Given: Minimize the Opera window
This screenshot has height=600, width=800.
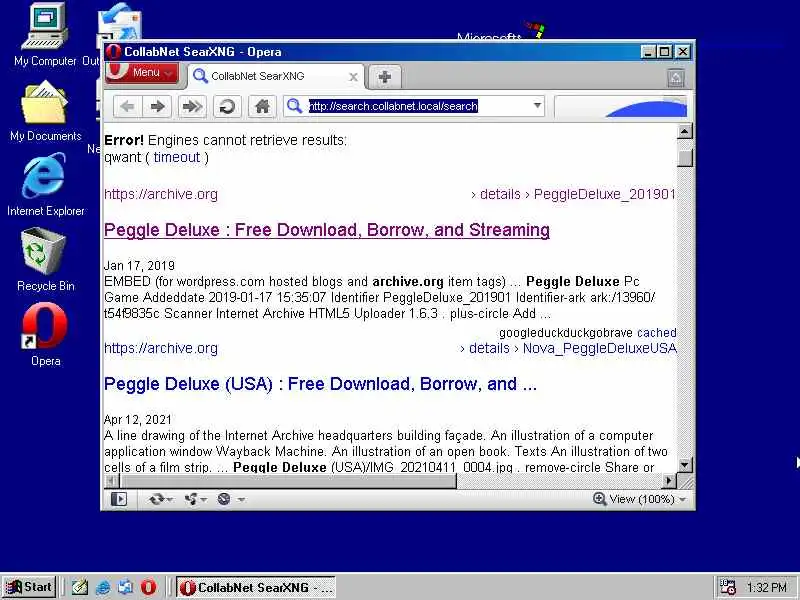Looking at the screenshot, I should (x=648, y=52).
